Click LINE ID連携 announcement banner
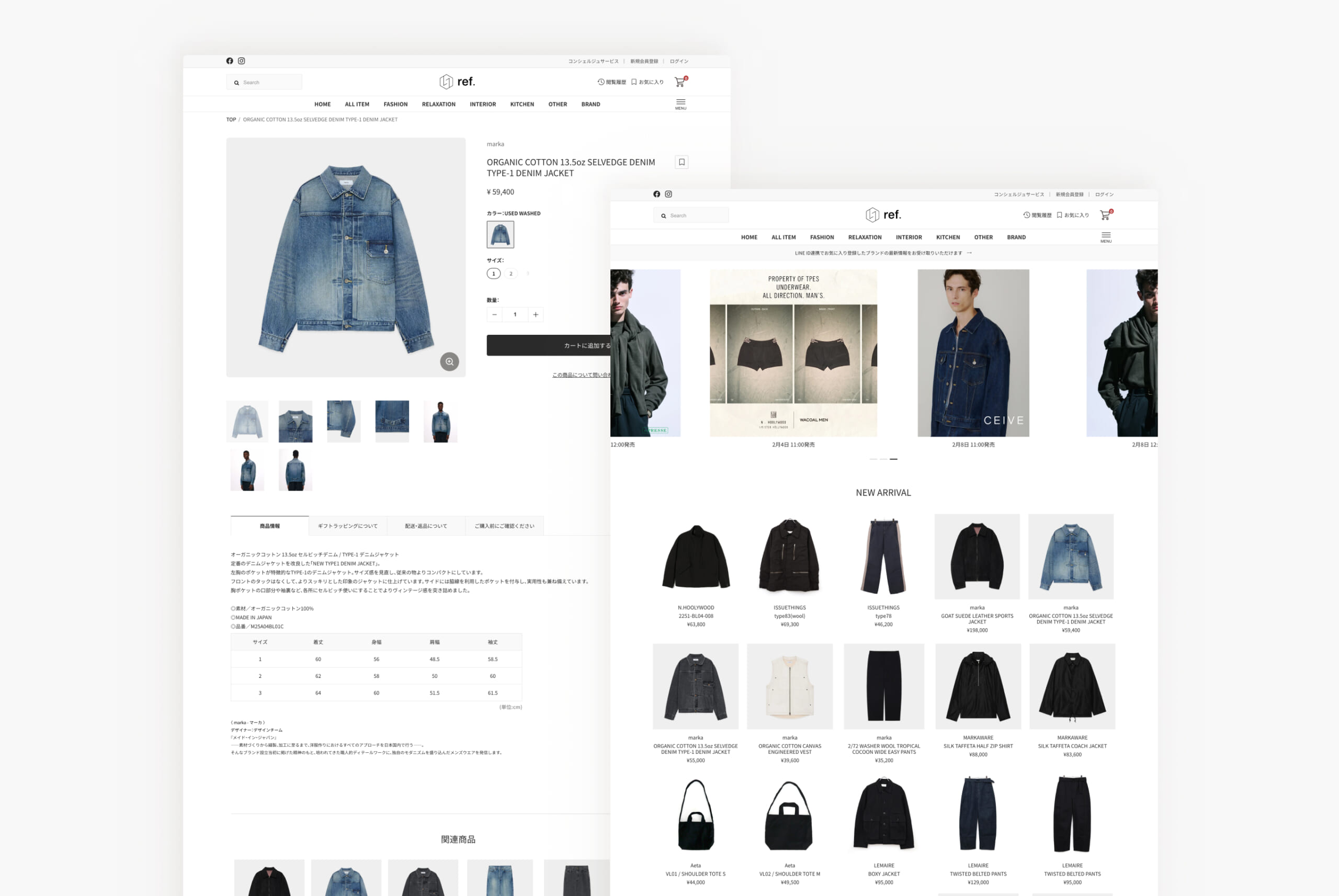1339x896 pixels. point(884,253)
